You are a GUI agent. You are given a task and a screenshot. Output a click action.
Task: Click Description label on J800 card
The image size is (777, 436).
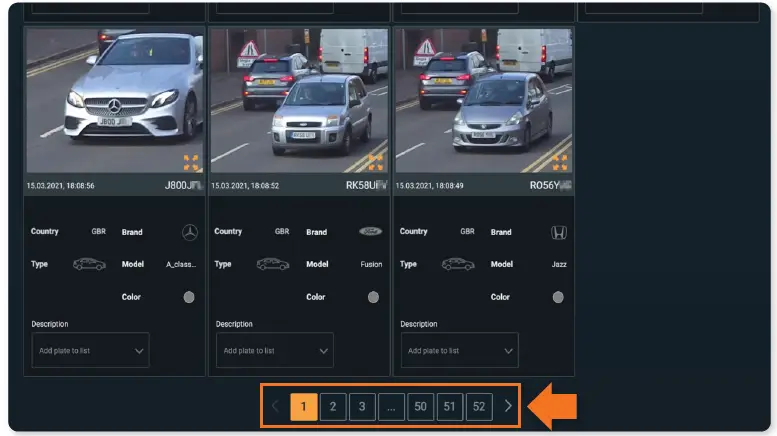click(50, 324)
